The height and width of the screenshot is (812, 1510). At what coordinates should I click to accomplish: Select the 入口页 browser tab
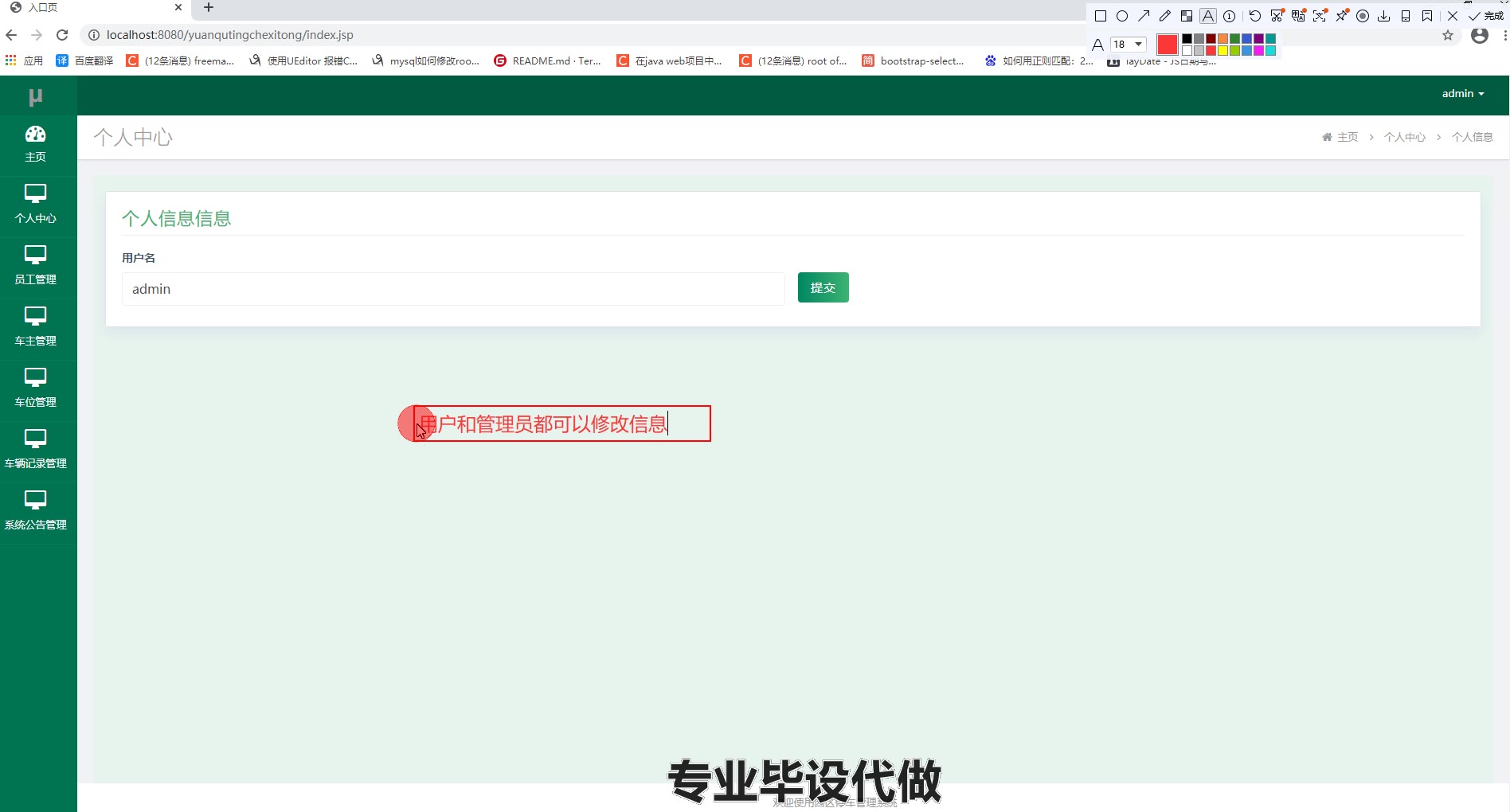pos(96,8)
